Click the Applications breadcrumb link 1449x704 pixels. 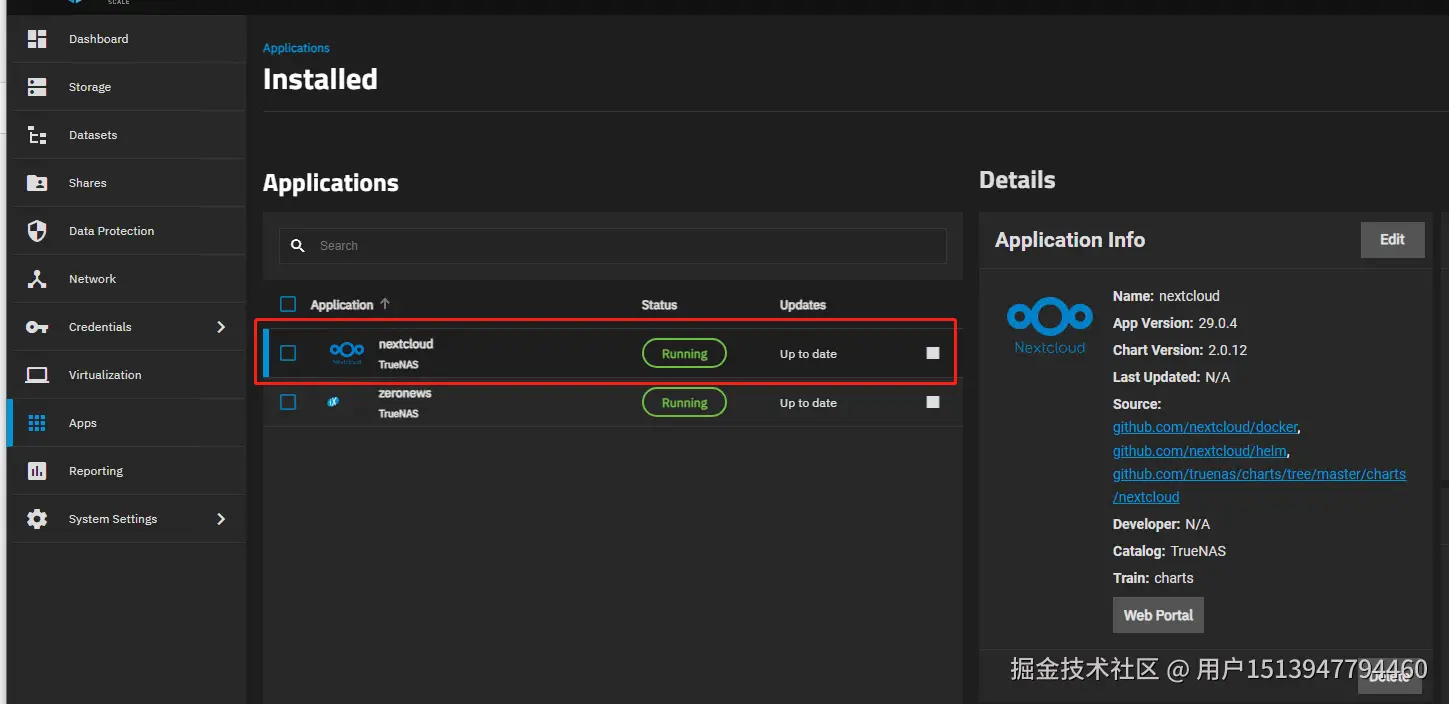coord(296,48)
